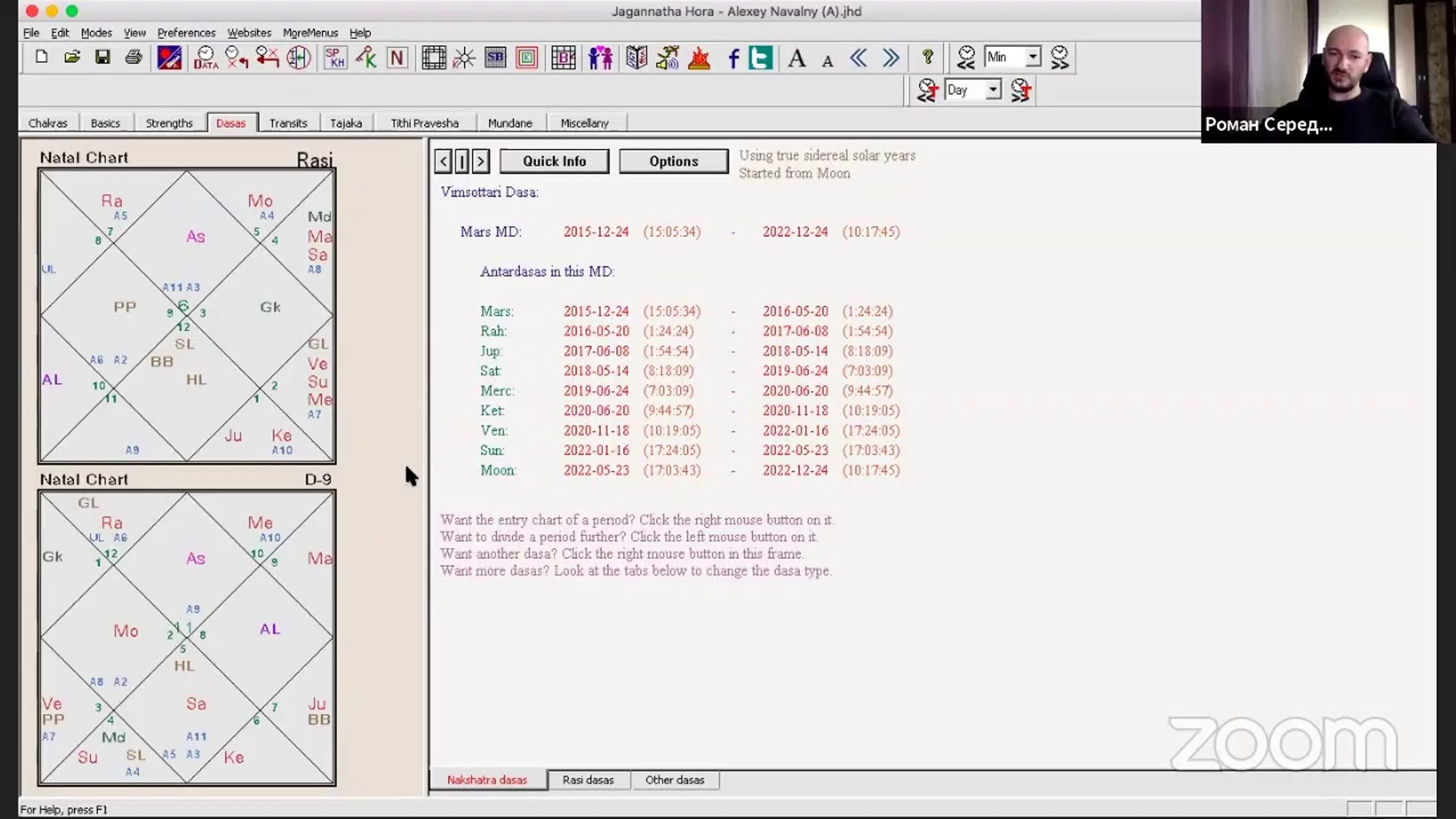The image size is (1456, 819).
Task: Click the SB toolbar icon
Action: click(x=495, y=58)
